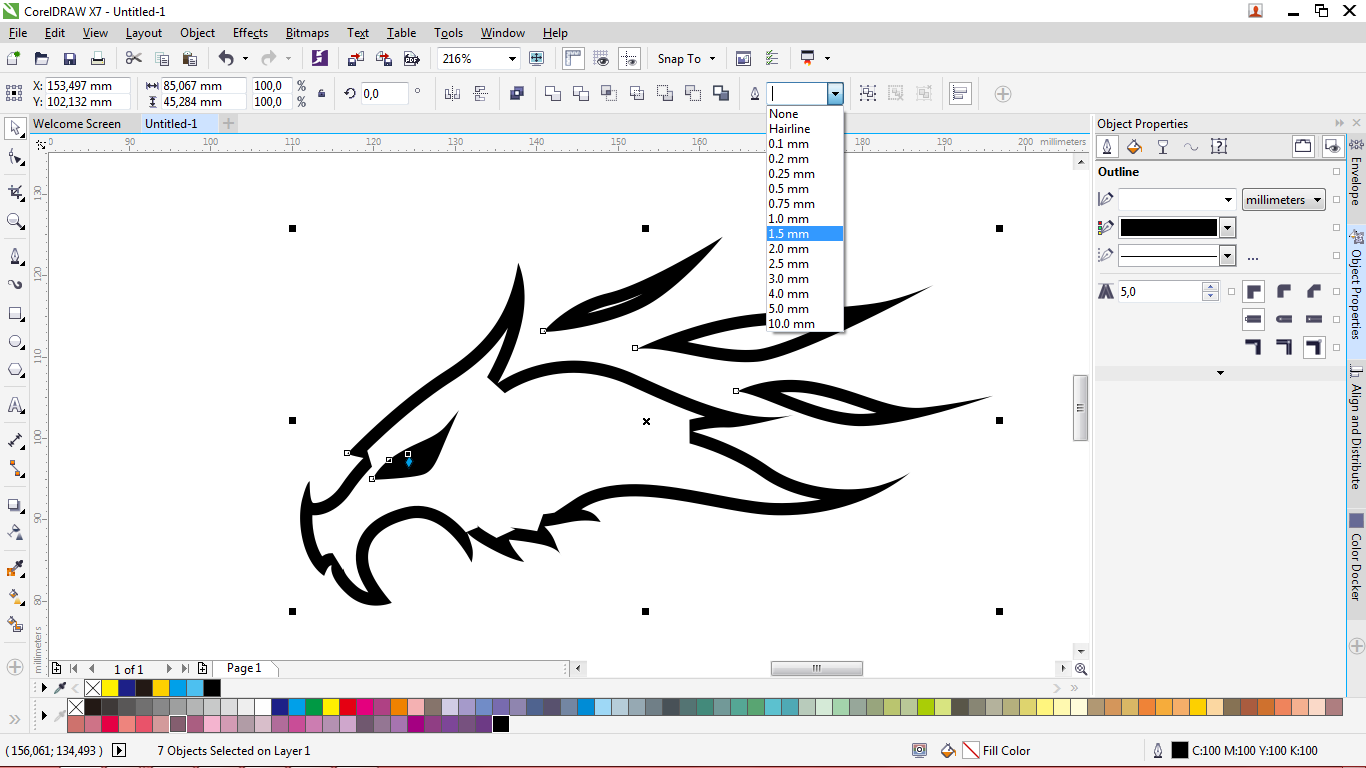Viewport: 1366px width, 768px height.
Task: Pick the yellow swatch in the document palette
Action: pyautogui.click(x=110, y=688)
